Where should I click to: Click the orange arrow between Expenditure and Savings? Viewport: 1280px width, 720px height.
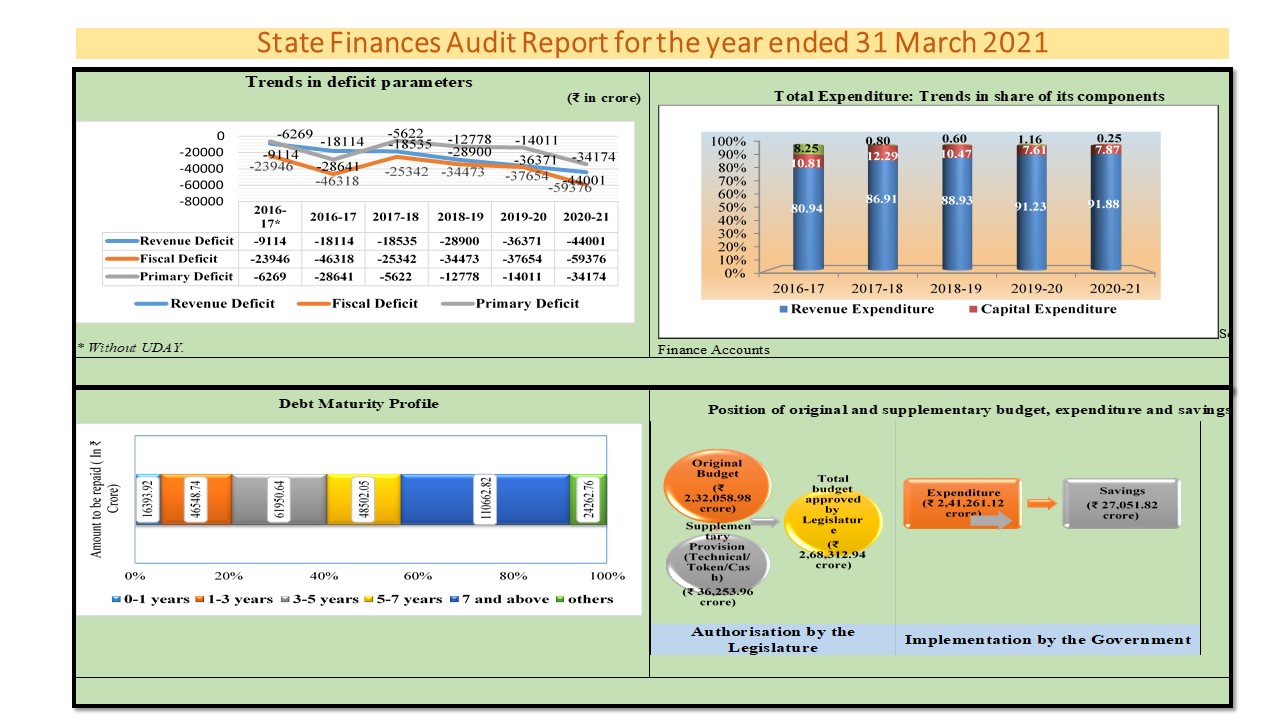tap(1042, 503)
